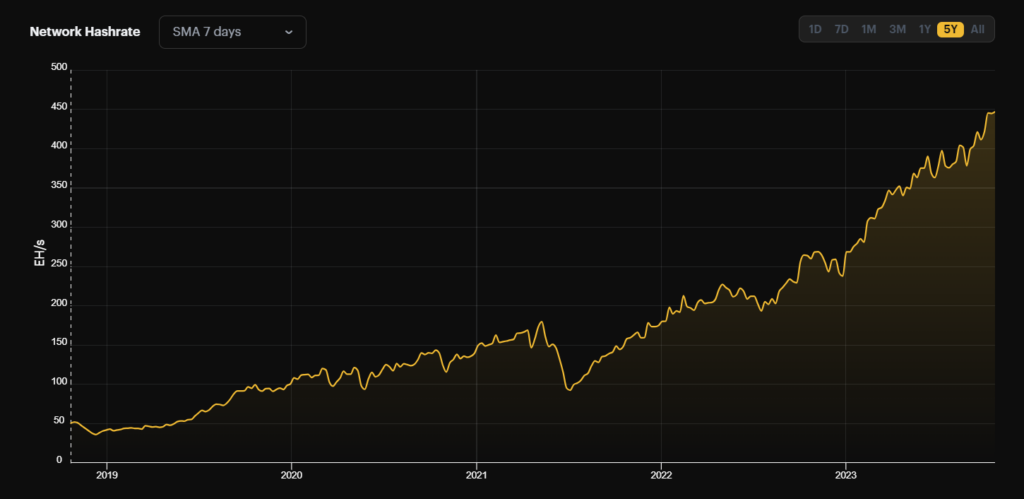Open the SMA 7 days dropdown

click(x=232, y=32)
